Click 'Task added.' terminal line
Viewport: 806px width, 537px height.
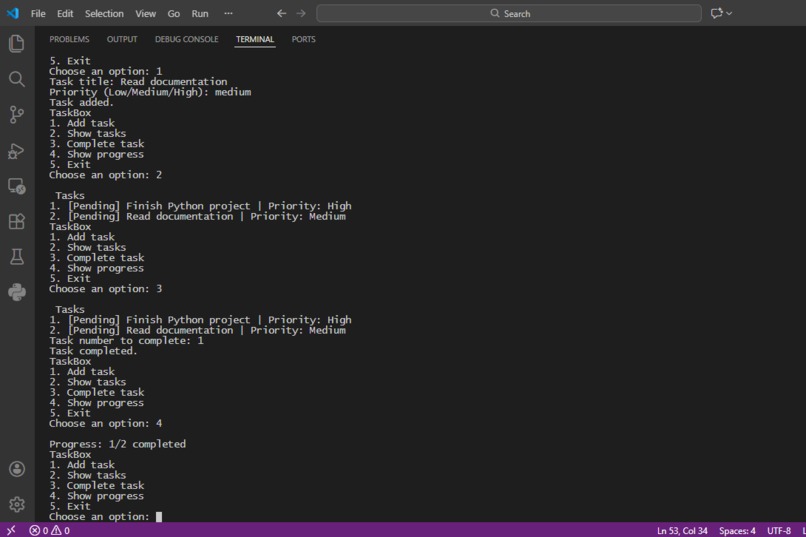pyautogui.click(x=81, y=102)
